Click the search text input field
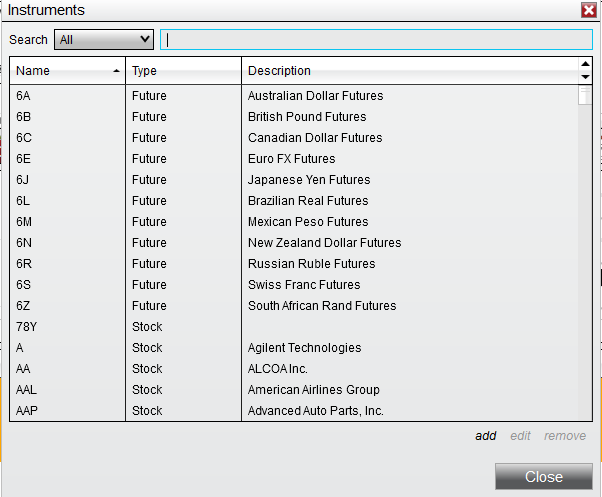The image size is (602, 497). 376,40
